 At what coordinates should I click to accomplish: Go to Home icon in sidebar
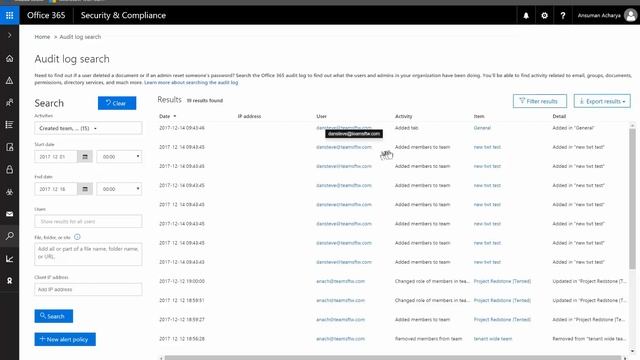click(9, 58)
